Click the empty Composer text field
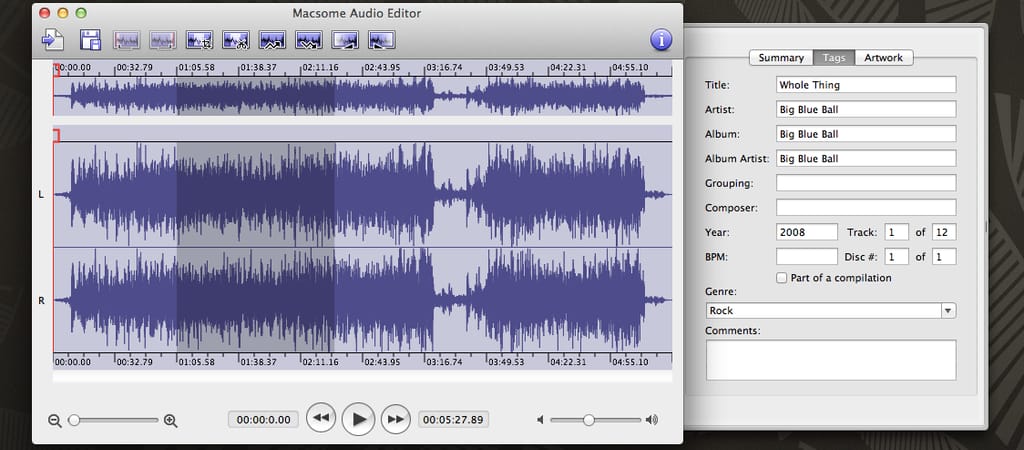 click(x=865, y=208)
